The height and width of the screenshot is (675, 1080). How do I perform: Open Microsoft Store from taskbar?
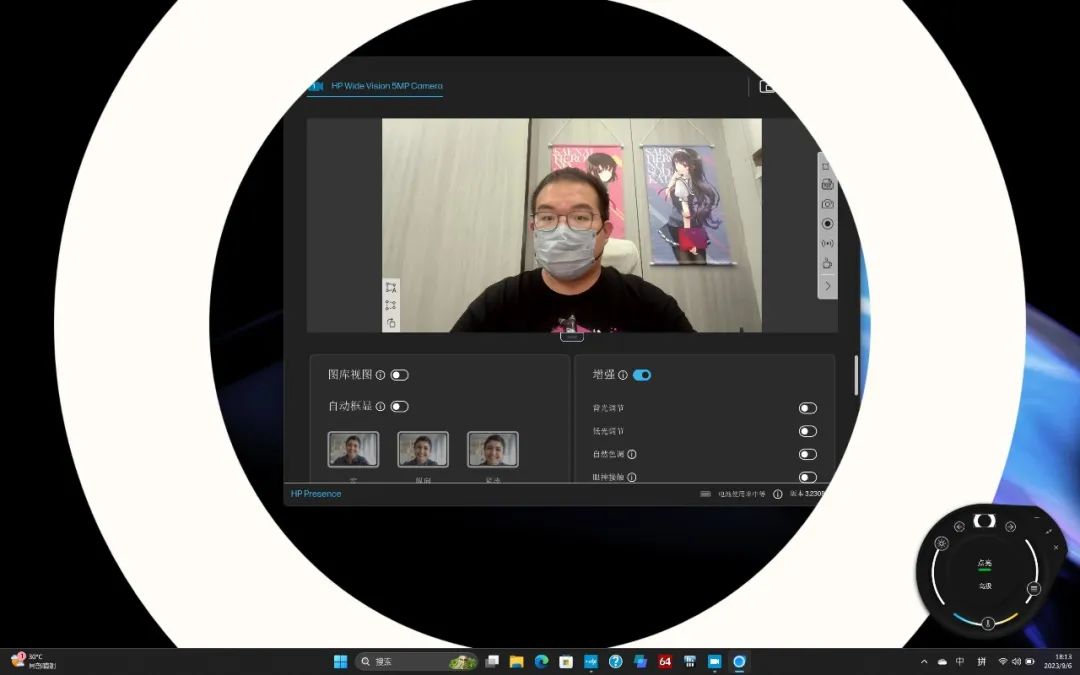click(566, 661)
